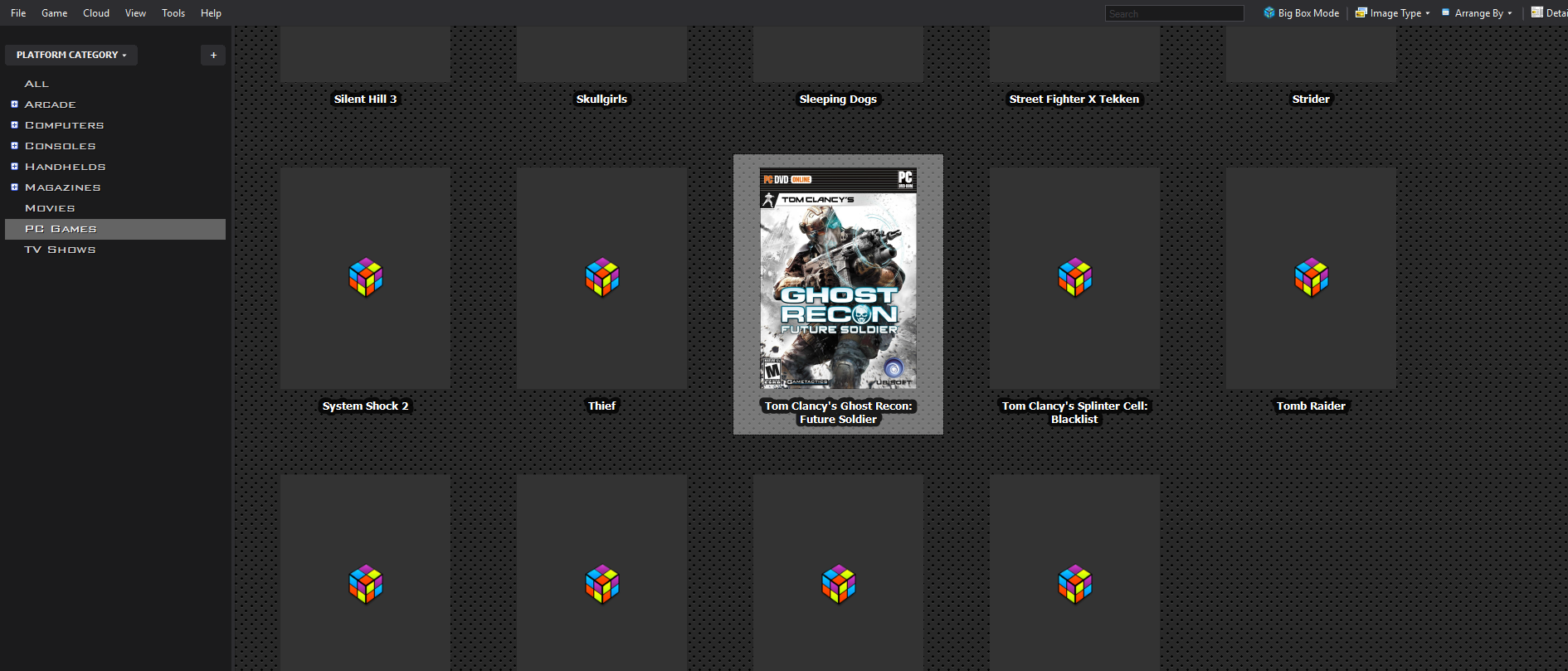Image resolution: width=1568 pixels, height=671 pixels.
Task: Click the Details panel icon
Action: coord(1536,12)
